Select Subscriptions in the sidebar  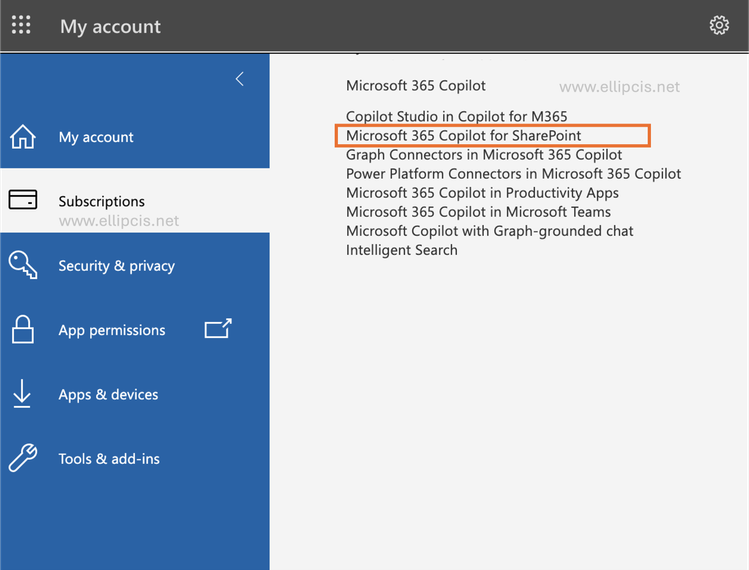click(102, 201)
